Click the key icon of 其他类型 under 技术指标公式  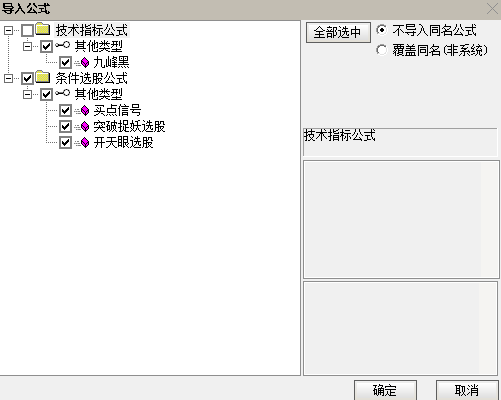[x=62, y=45]
